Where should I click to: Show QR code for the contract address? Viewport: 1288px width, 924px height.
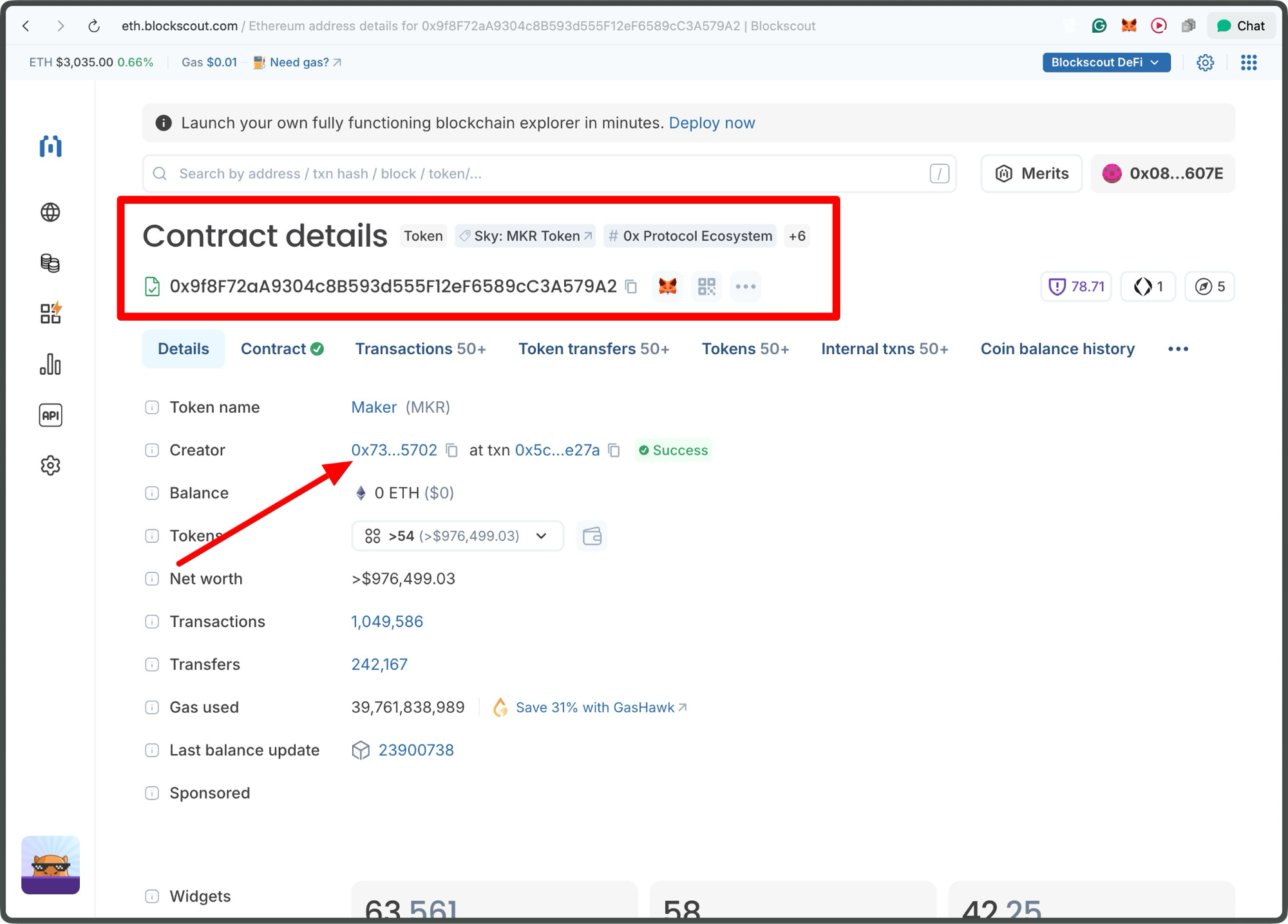706,287
